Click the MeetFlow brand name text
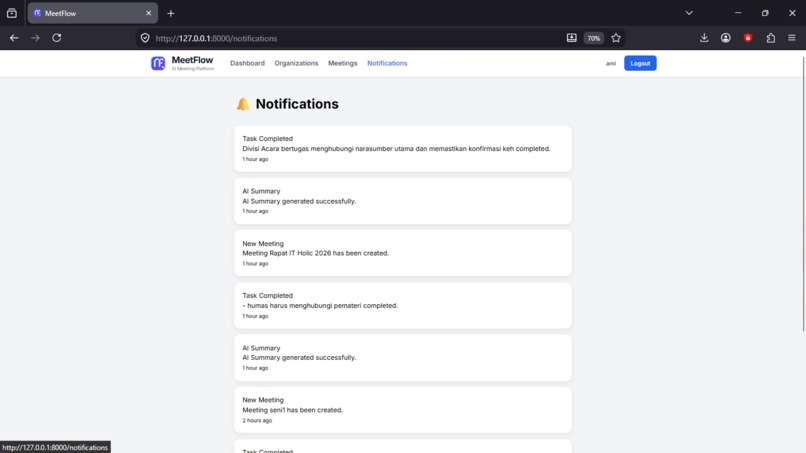Screen dimensions: 806x453 192,60
